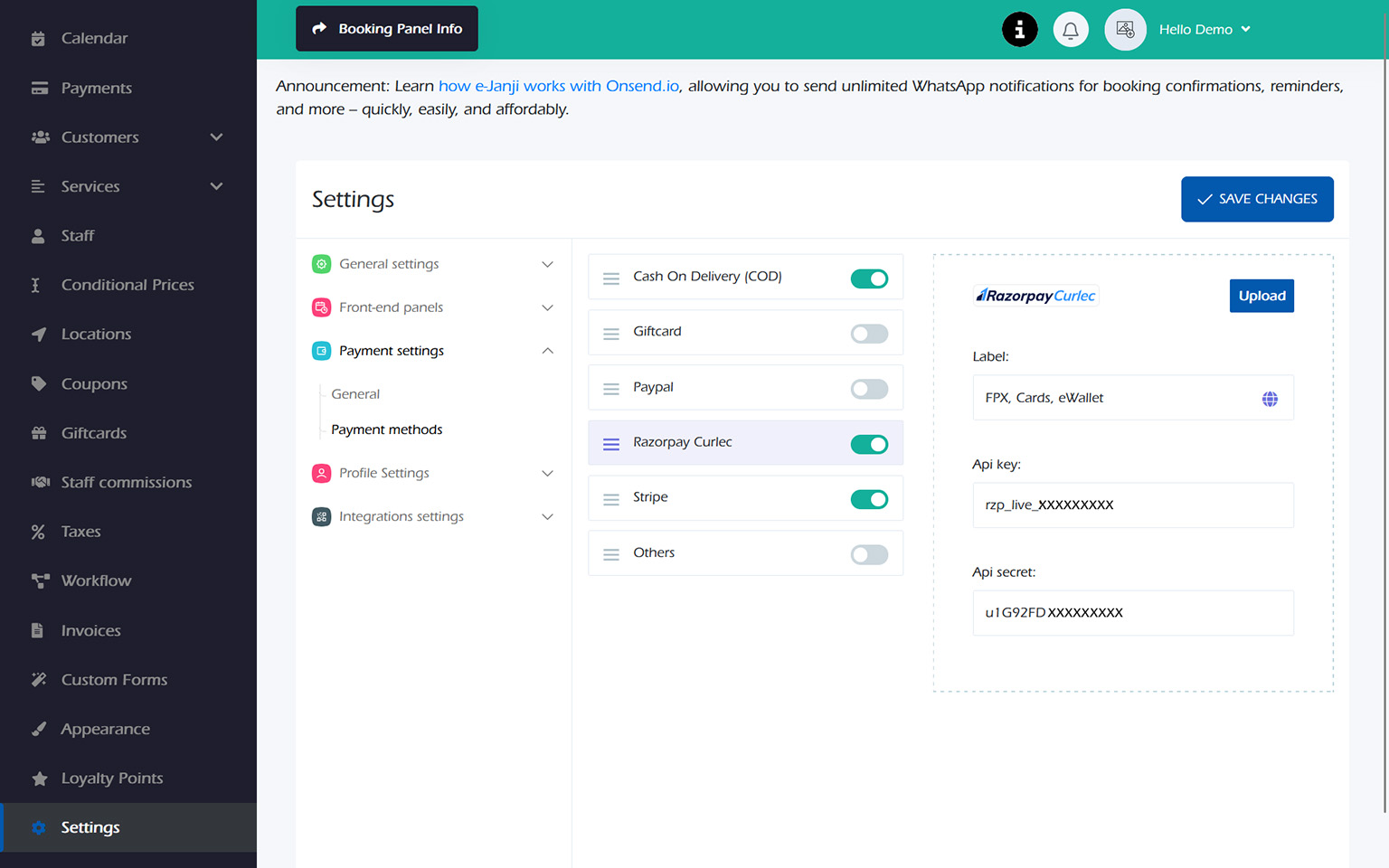
Task: Click the drag handle for Others
Action: 611,554
